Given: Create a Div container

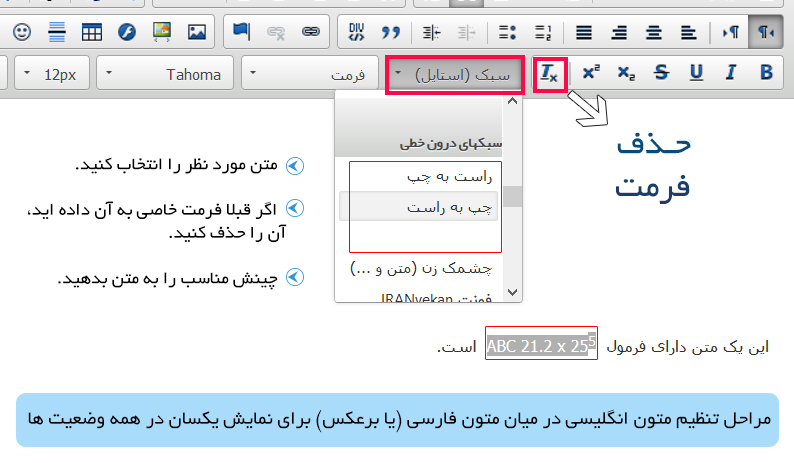Looking at the screenshot, I should (356, 31).
